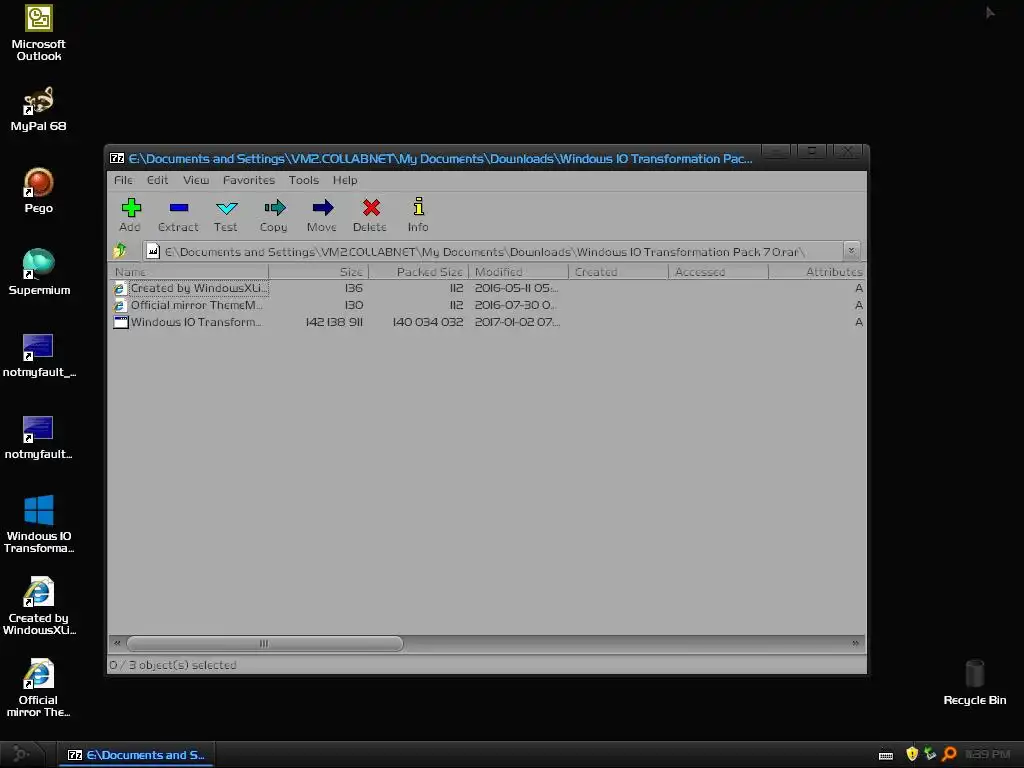Click the network tray icon
Viewport: 1024px width, 768px height.
click(931, 754)
